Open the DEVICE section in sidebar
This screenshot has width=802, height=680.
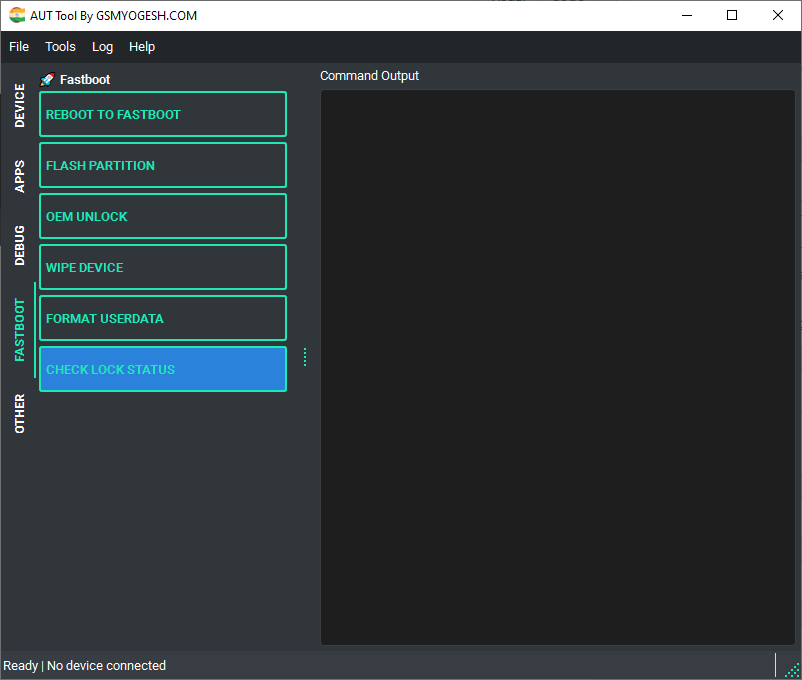click(19, 103)
